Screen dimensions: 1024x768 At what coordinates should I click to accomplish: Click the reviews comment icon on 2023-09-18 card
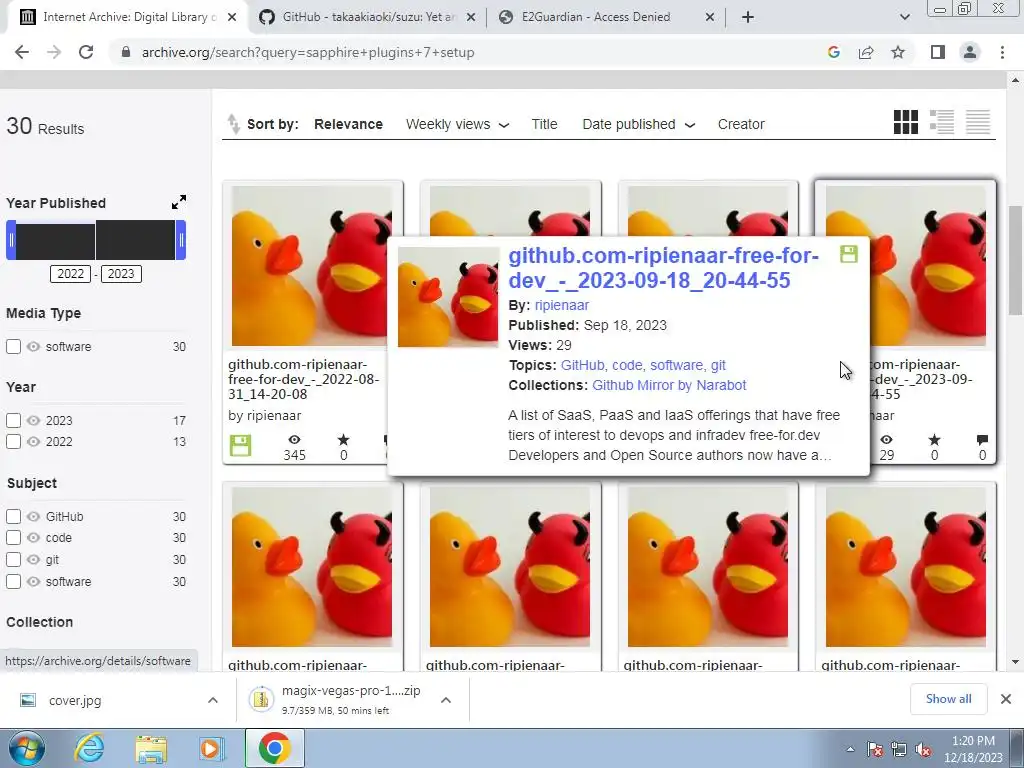click(x=982, y=440)
